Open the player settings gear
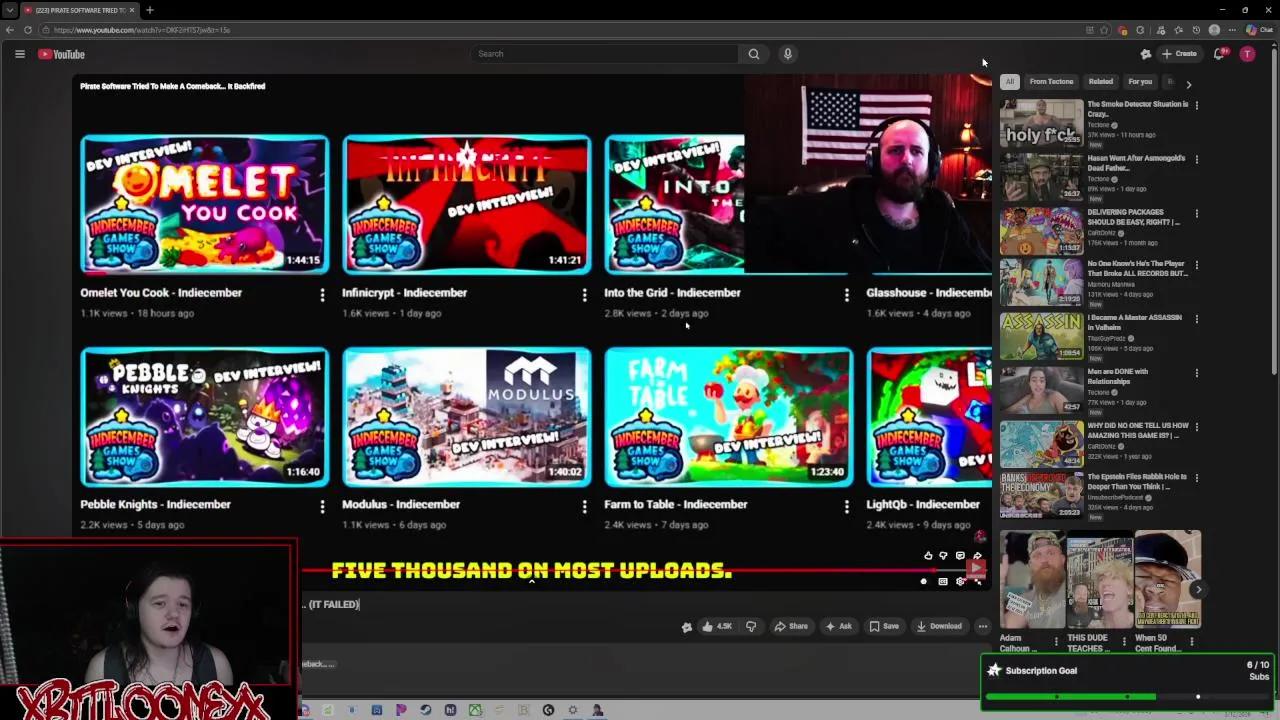Image resolution: width=1280 pixels, height=720 pixels. pos(960,581)
